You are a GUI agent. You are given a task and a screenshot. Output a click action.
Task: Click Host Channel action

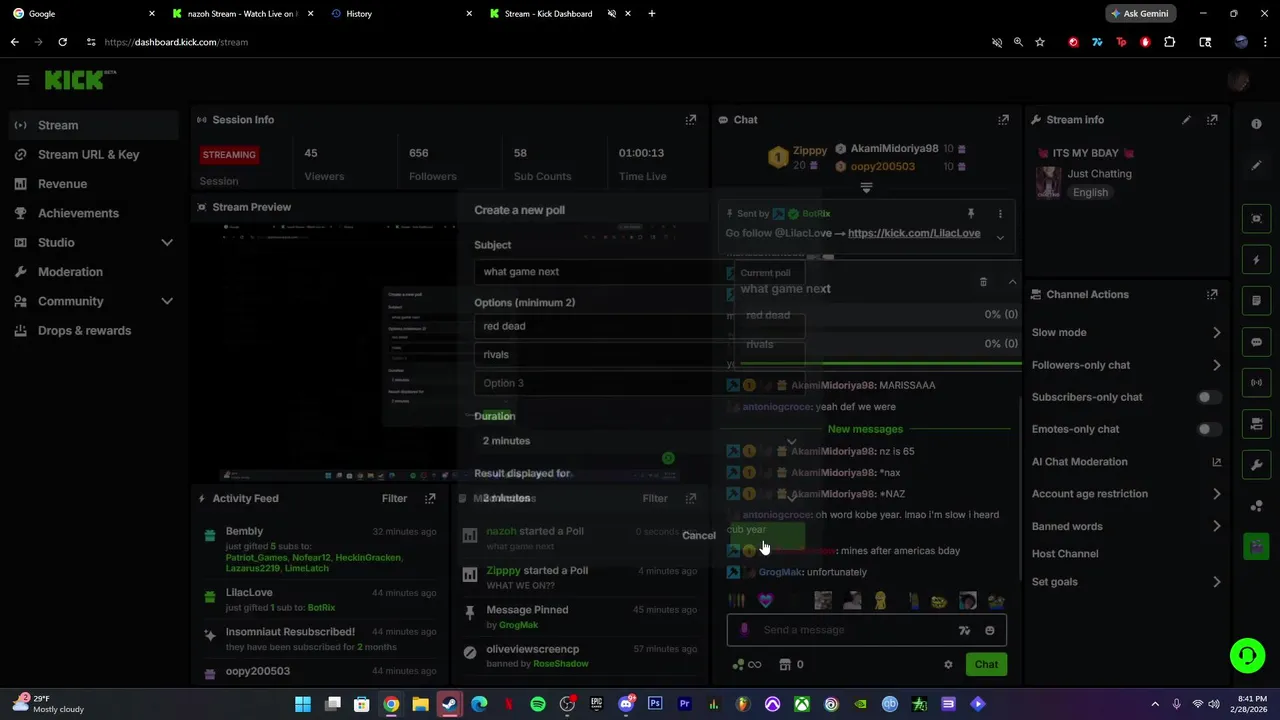[1065, 554]
